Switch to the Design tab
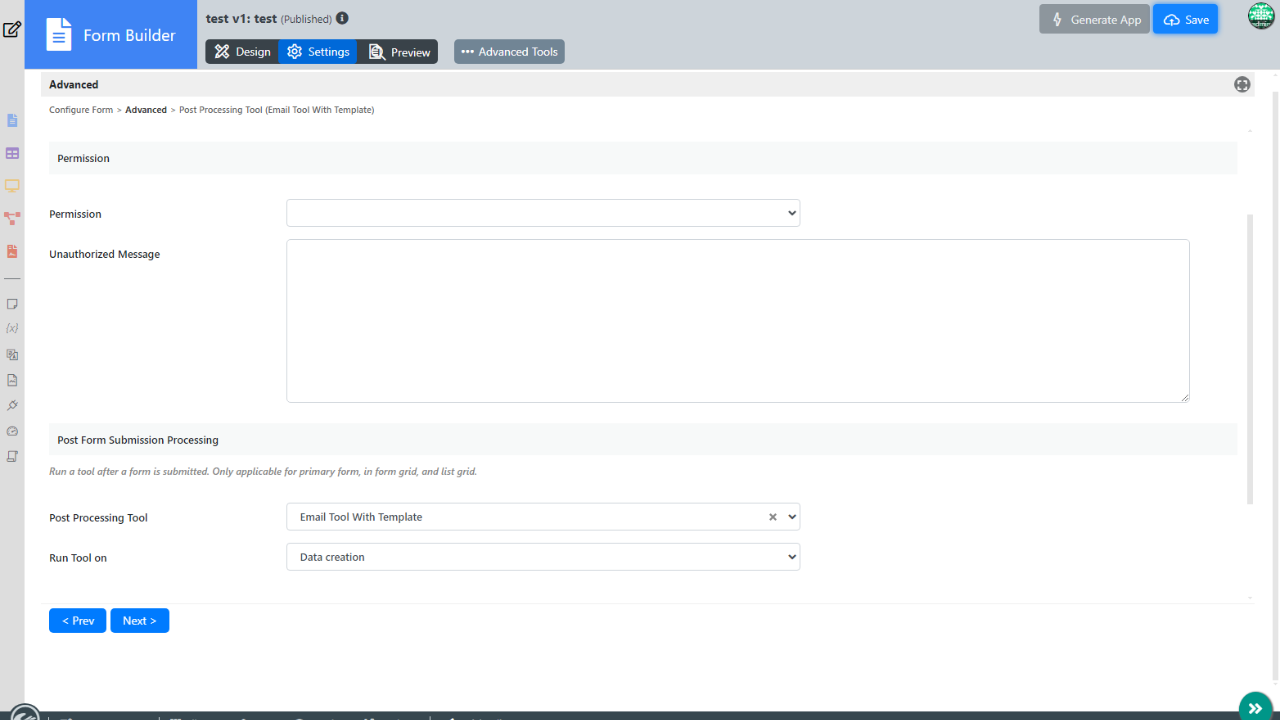 pyautogui.click(x=243, y=52)
